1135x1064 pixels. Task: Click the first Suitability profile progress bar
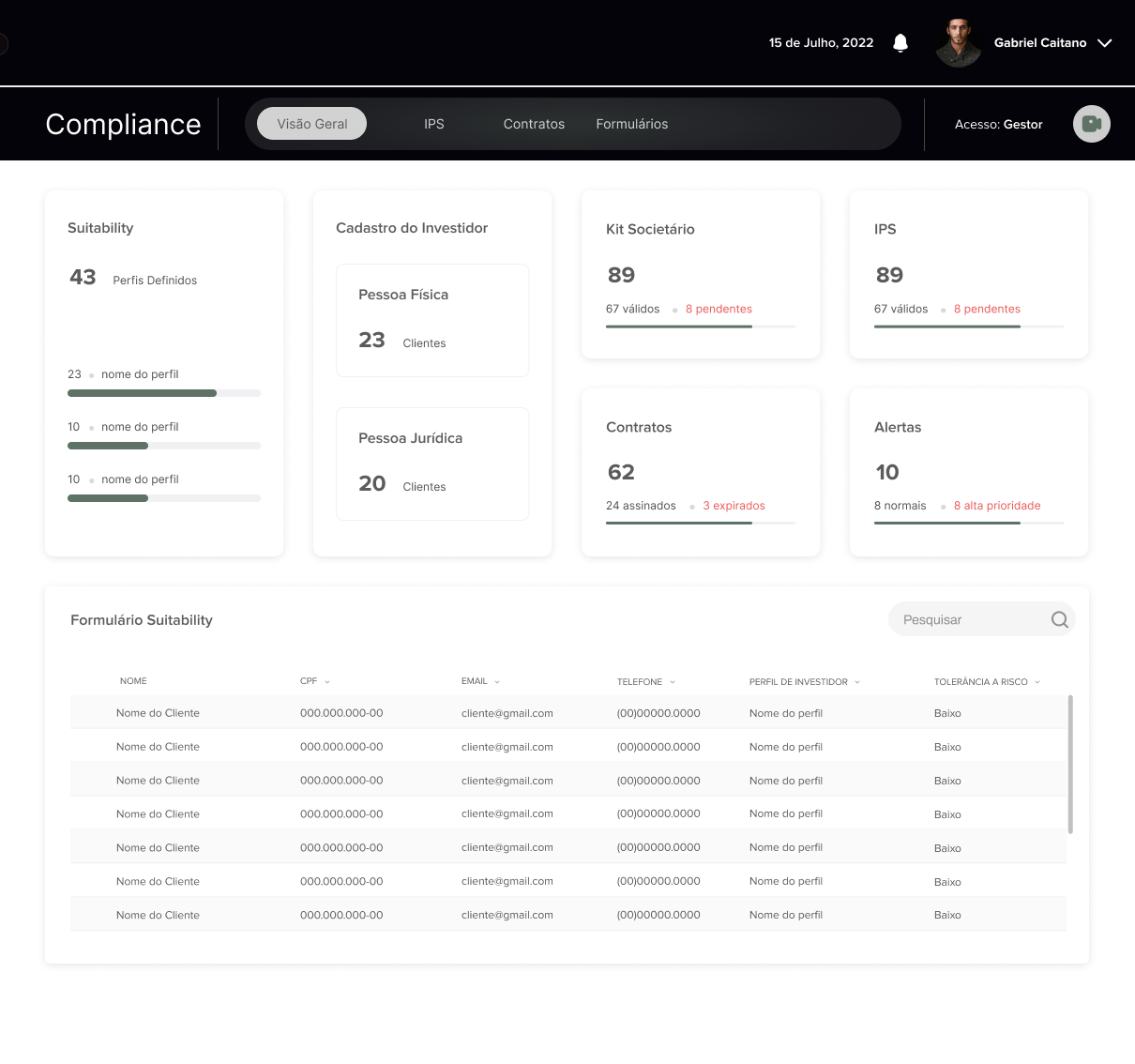[163, 393]
